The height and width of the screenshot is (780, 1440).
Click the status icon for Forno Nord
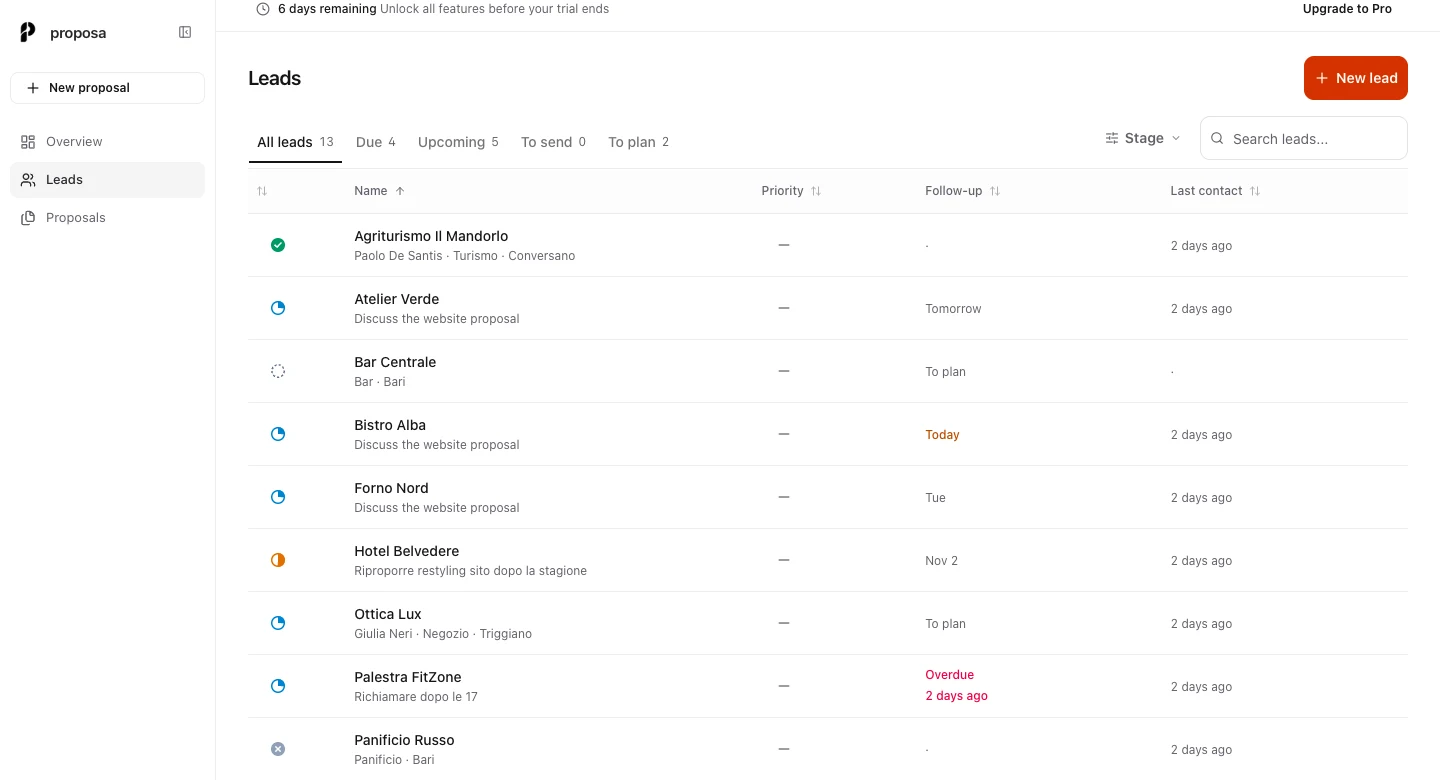pyautogui.click(x=278, y=497)
